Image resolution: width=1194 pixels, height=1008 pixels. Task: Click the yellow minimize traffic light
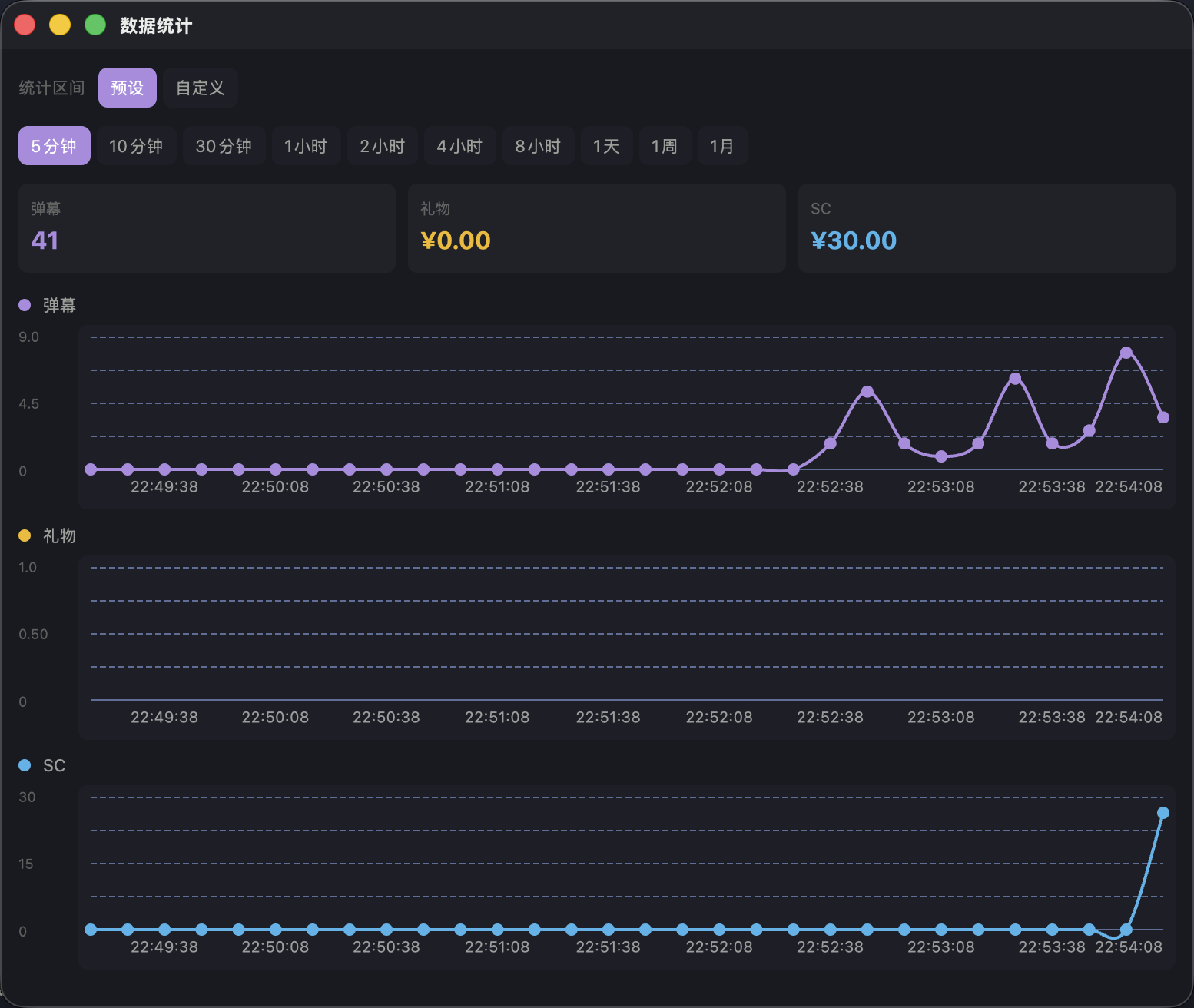point(59,25)
